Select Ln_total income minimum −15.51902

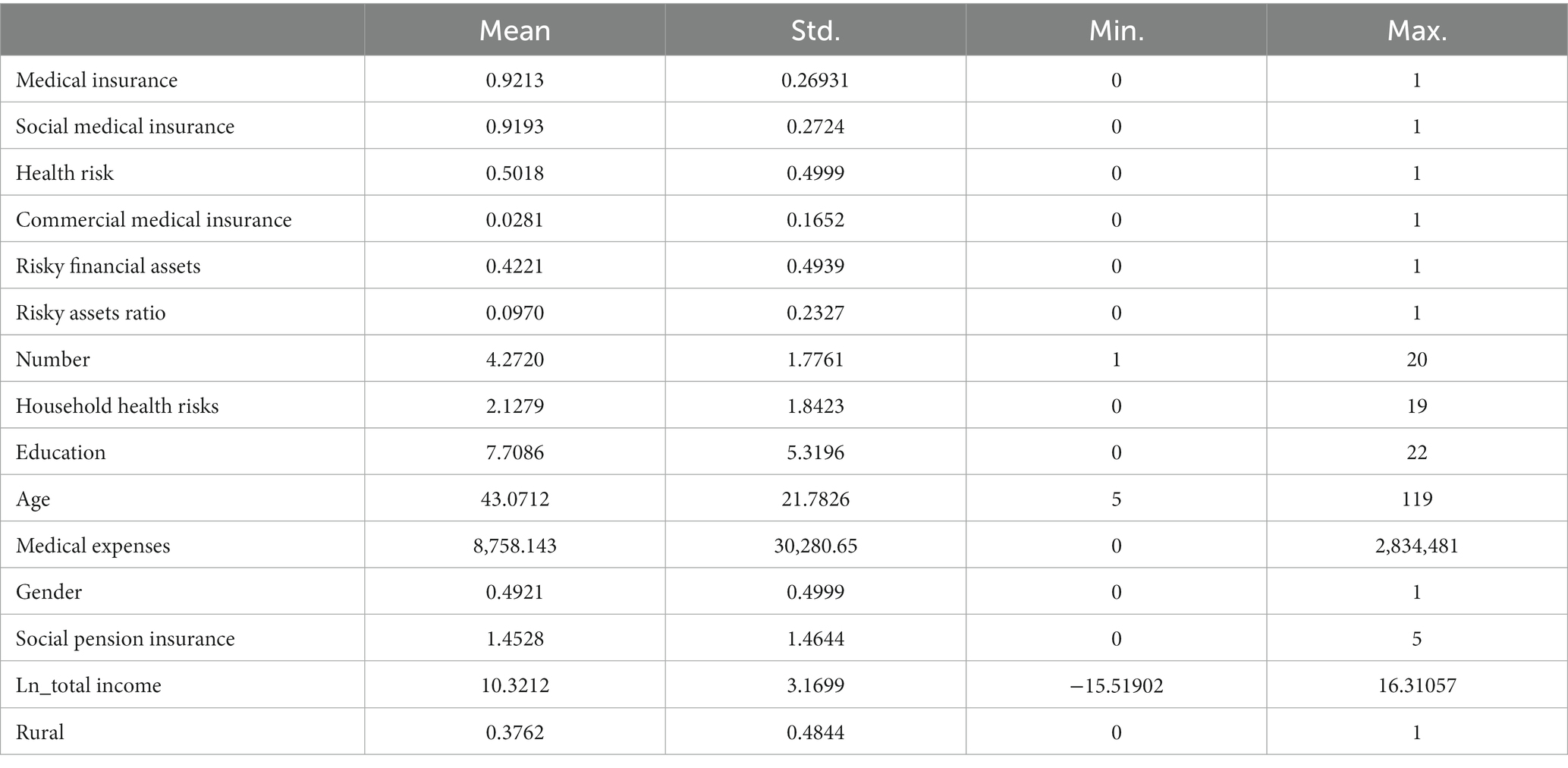[x=1117, y=685]
